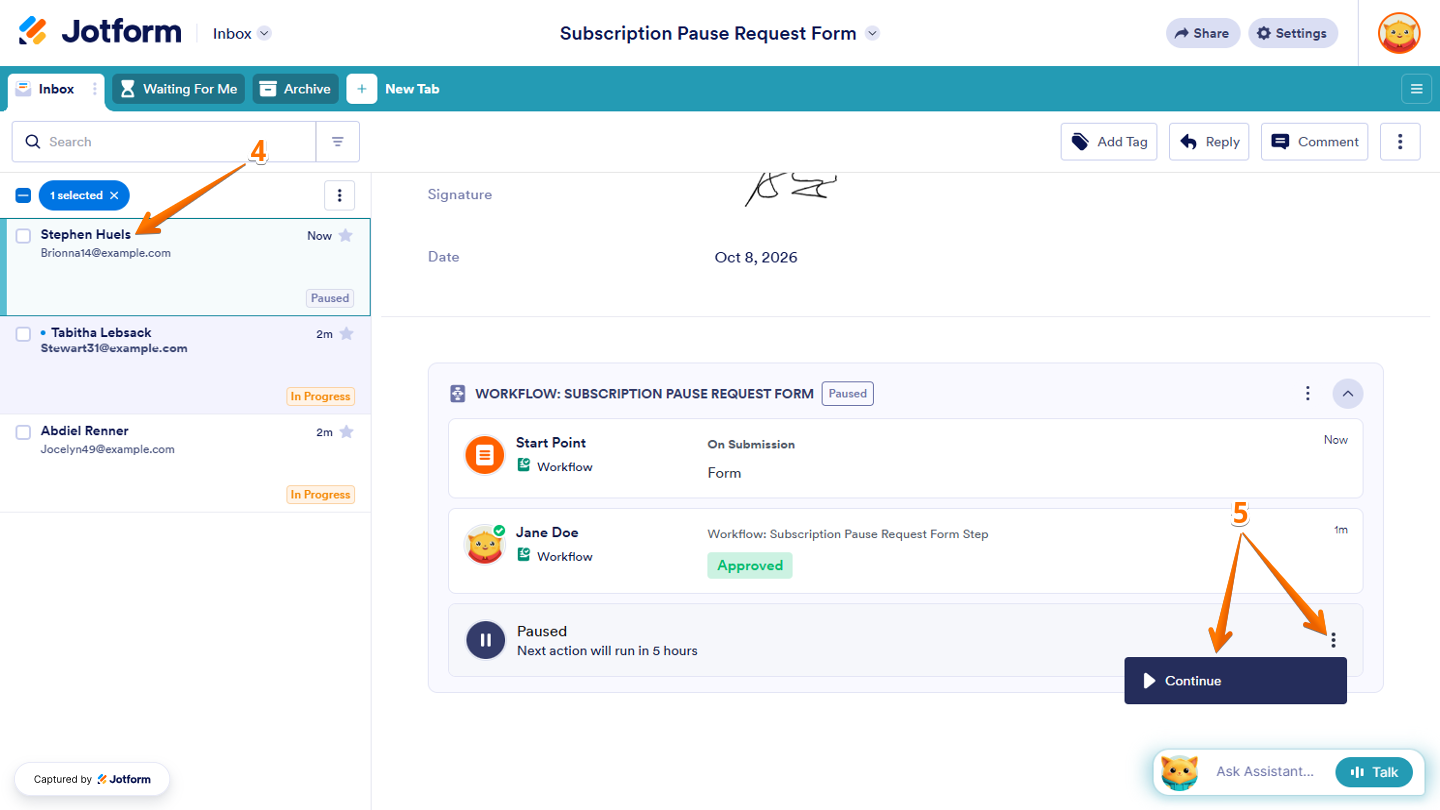1440x810 pixels.
Task: Select Continue from the popup menu
Action: point(1236,681)
